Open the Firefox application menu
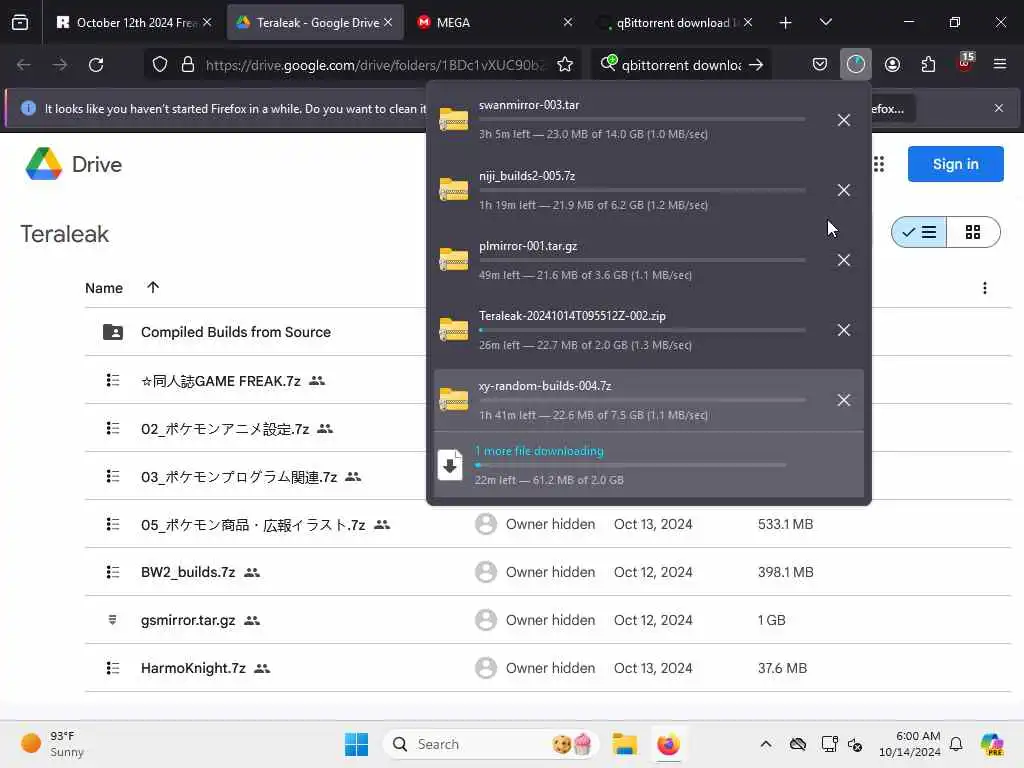This screenshot has height=768, width=1024. click(1000, 64)
